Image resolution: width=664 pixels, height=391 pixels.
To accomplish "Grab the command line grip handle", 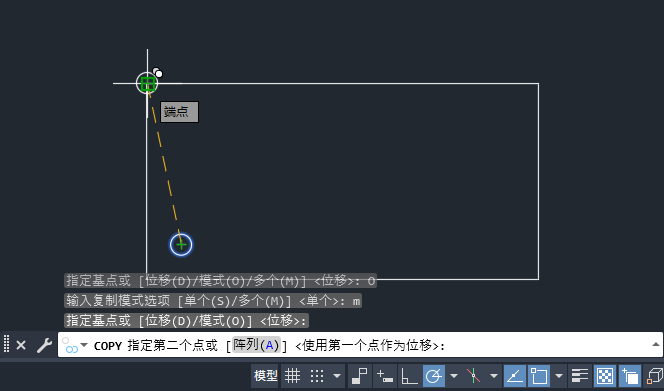I will coord(6,344).
